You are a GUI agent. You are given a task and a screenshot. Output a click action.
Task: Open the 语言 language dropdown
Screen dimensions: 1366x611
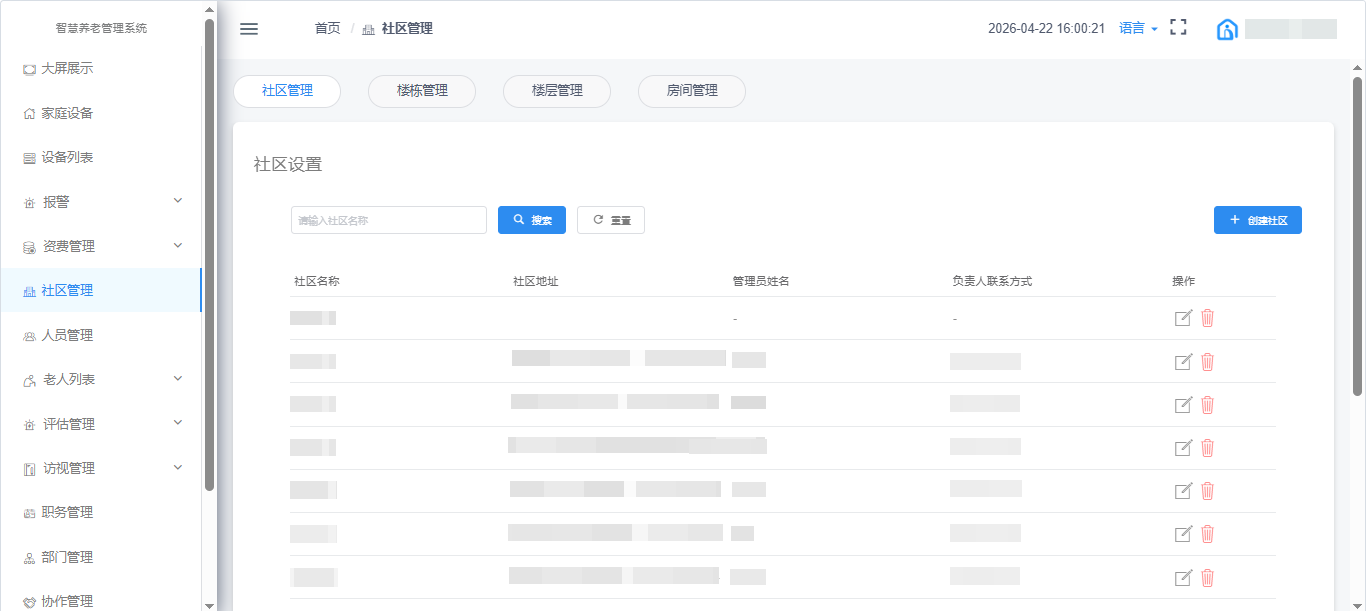(1137, 29)
